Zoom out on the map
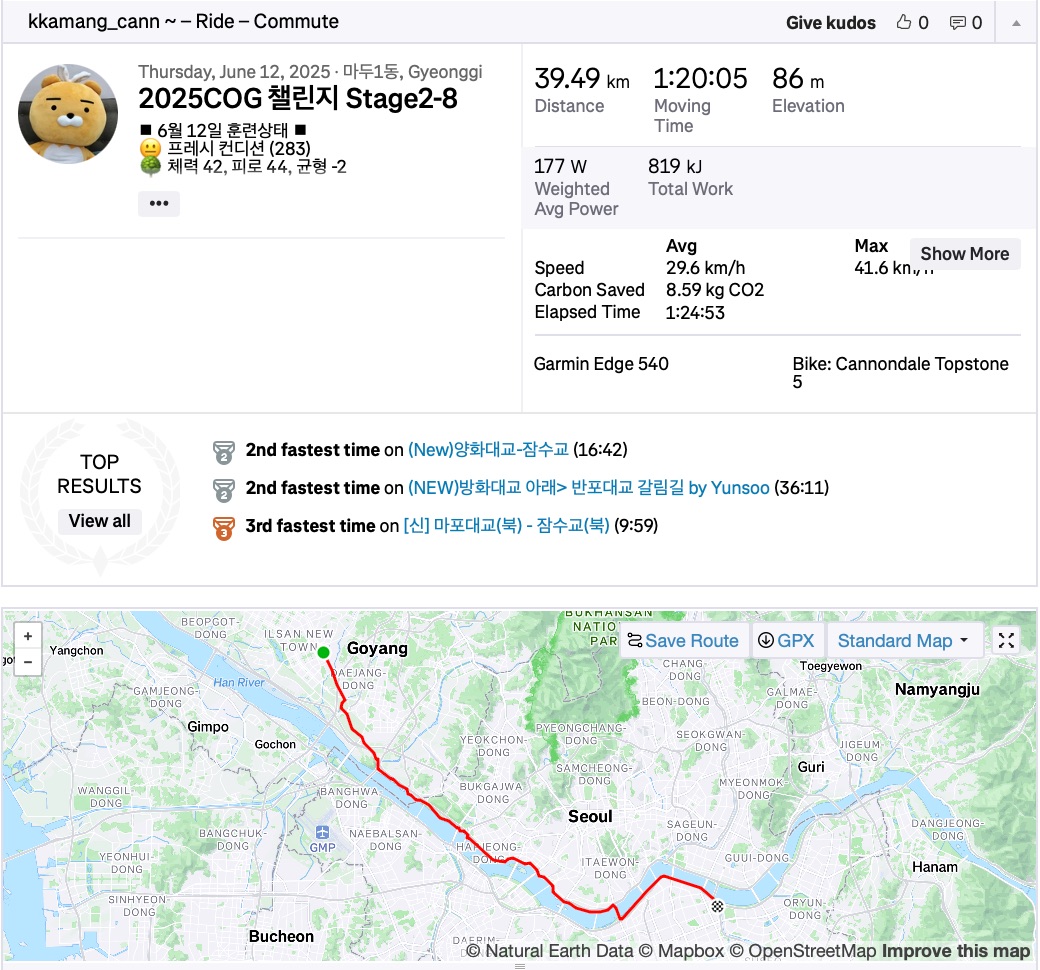 pos(28,662)
